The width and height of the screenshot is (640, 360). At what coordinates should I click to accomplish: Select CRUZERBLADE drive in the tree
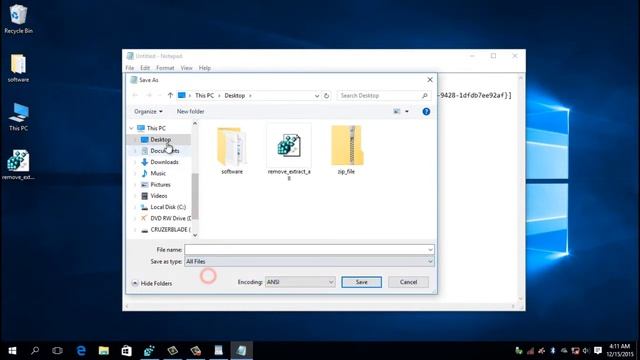coord(170,229)
